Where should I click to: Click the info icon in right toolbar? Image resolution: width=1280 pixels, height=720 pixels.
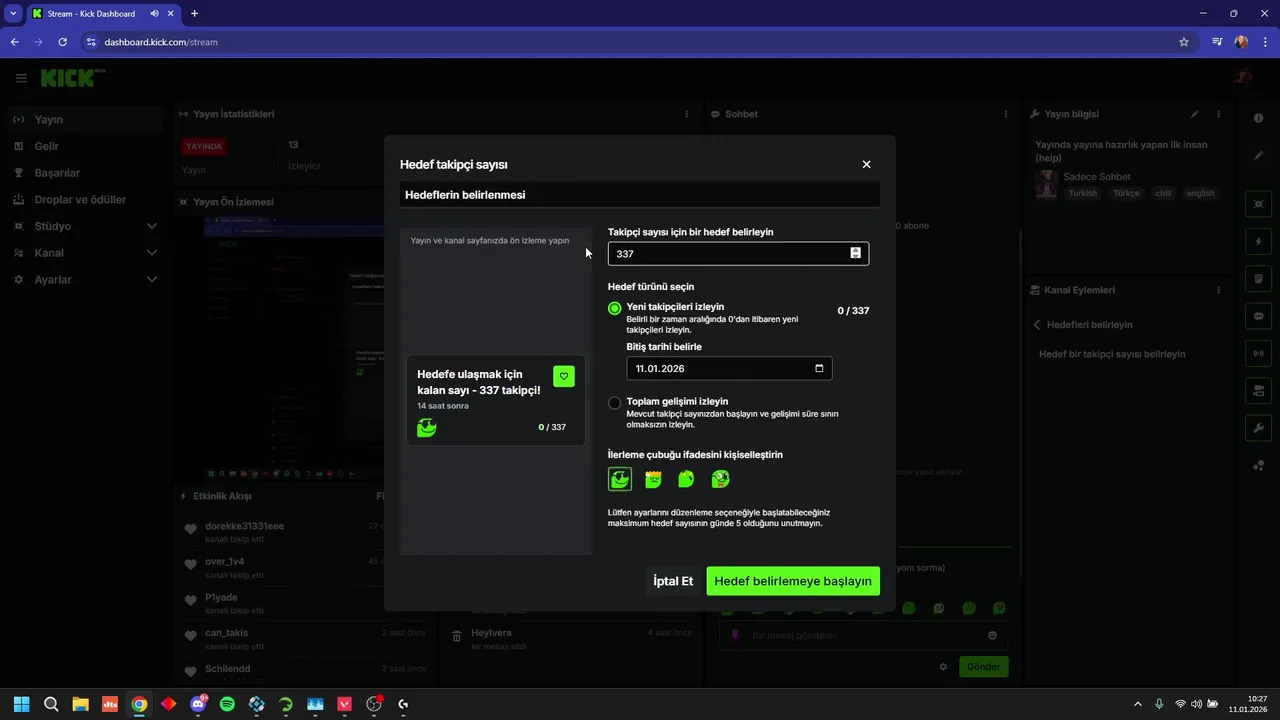pos(1258,118)
